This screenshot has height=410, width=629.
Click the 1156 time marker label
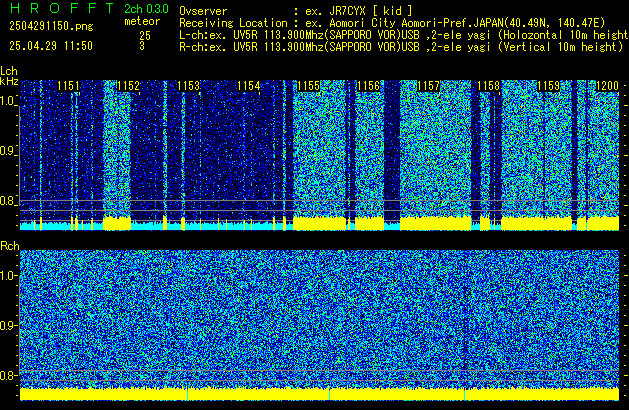point(368,86)
